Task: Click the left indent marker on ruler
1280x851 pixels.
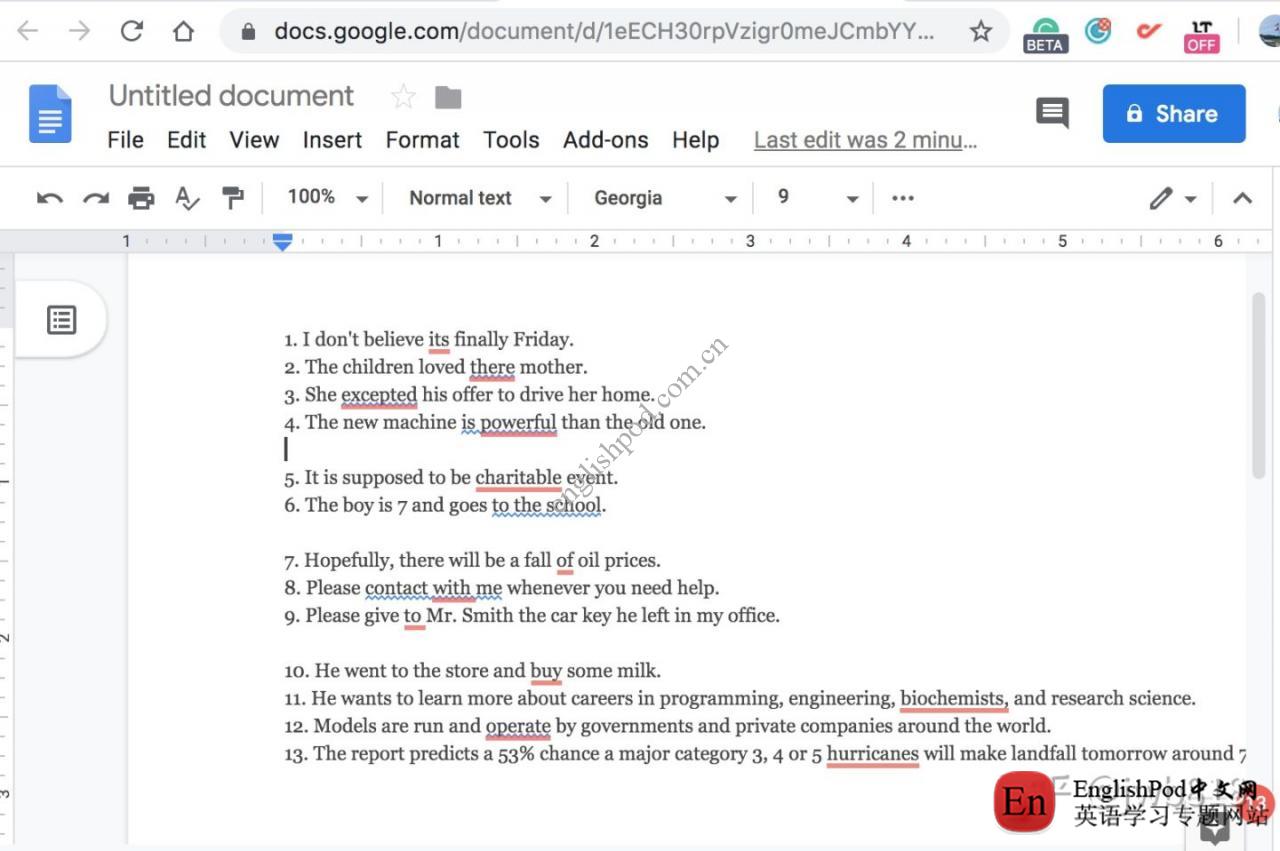Action: [283, 242]
